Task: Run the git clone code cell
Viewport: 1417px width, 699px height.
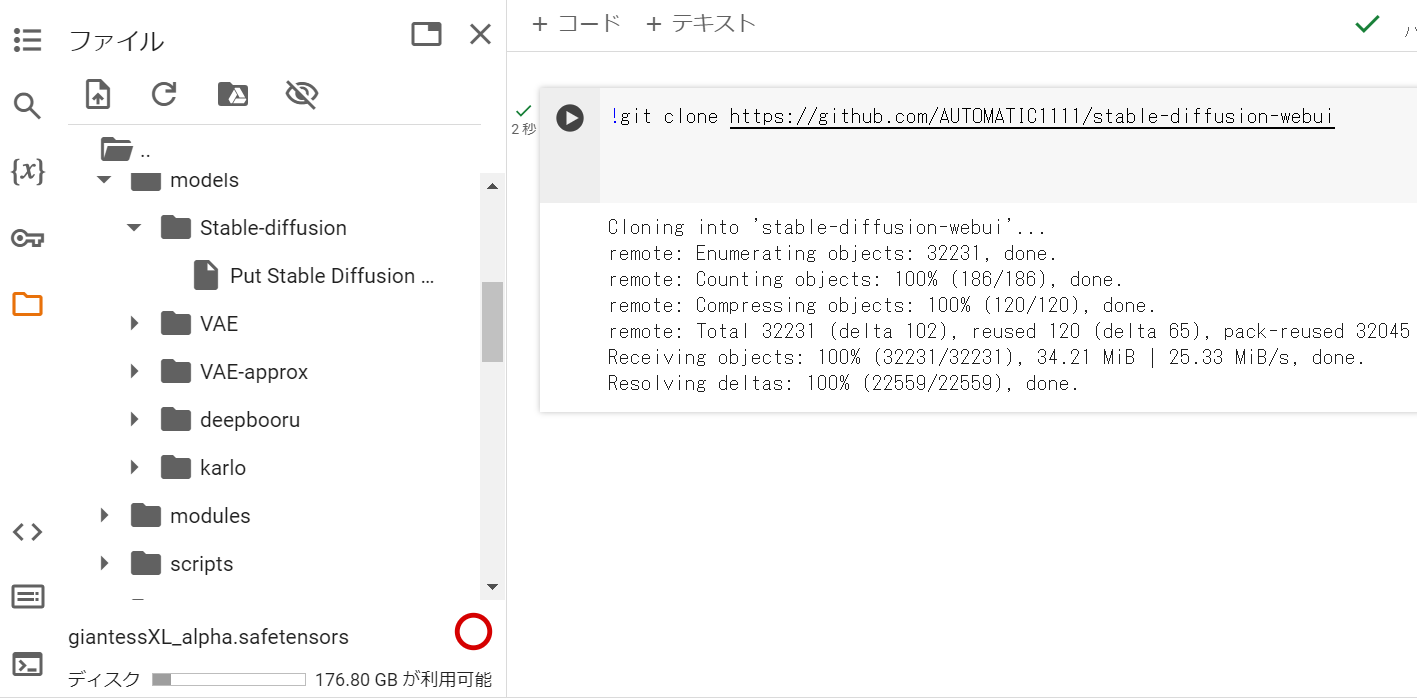Action: coord(570,118)
